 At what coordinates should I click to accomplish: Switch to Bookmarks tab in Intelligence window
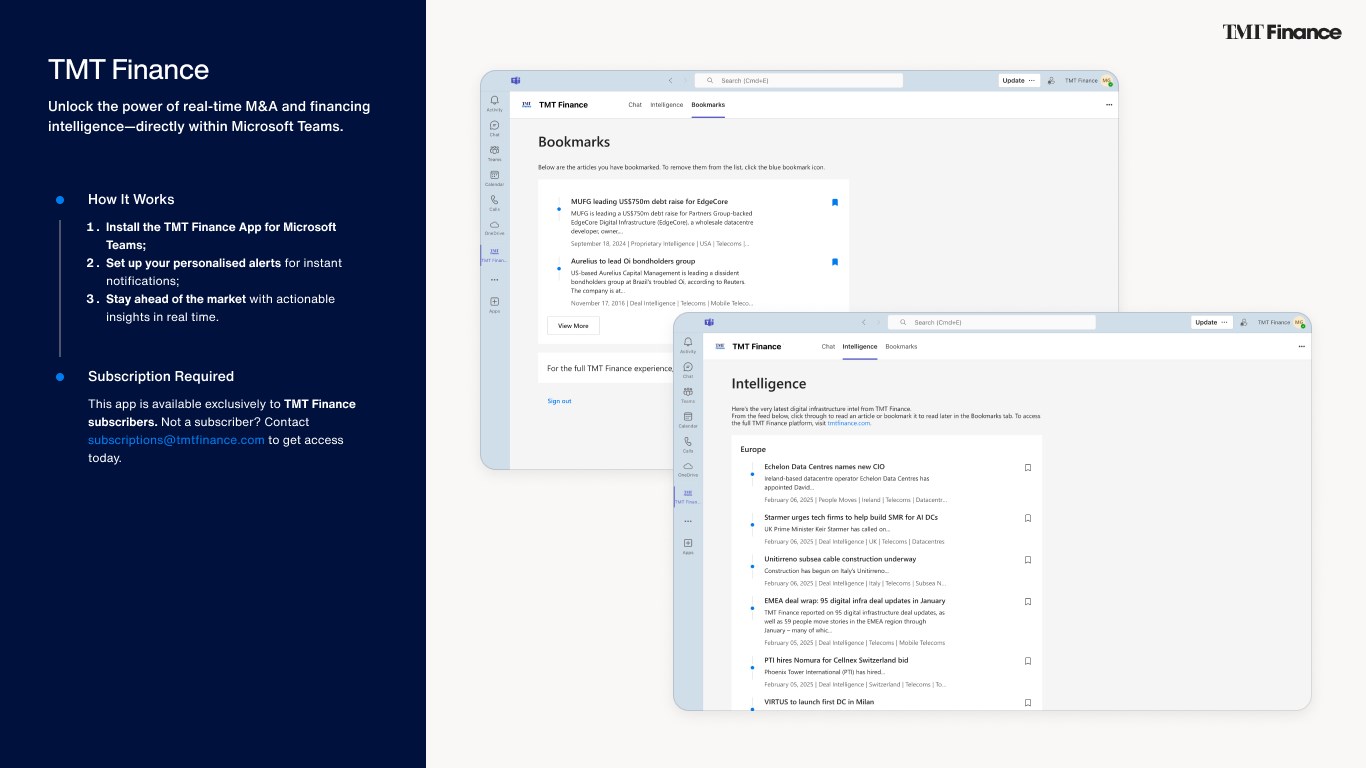901,347
